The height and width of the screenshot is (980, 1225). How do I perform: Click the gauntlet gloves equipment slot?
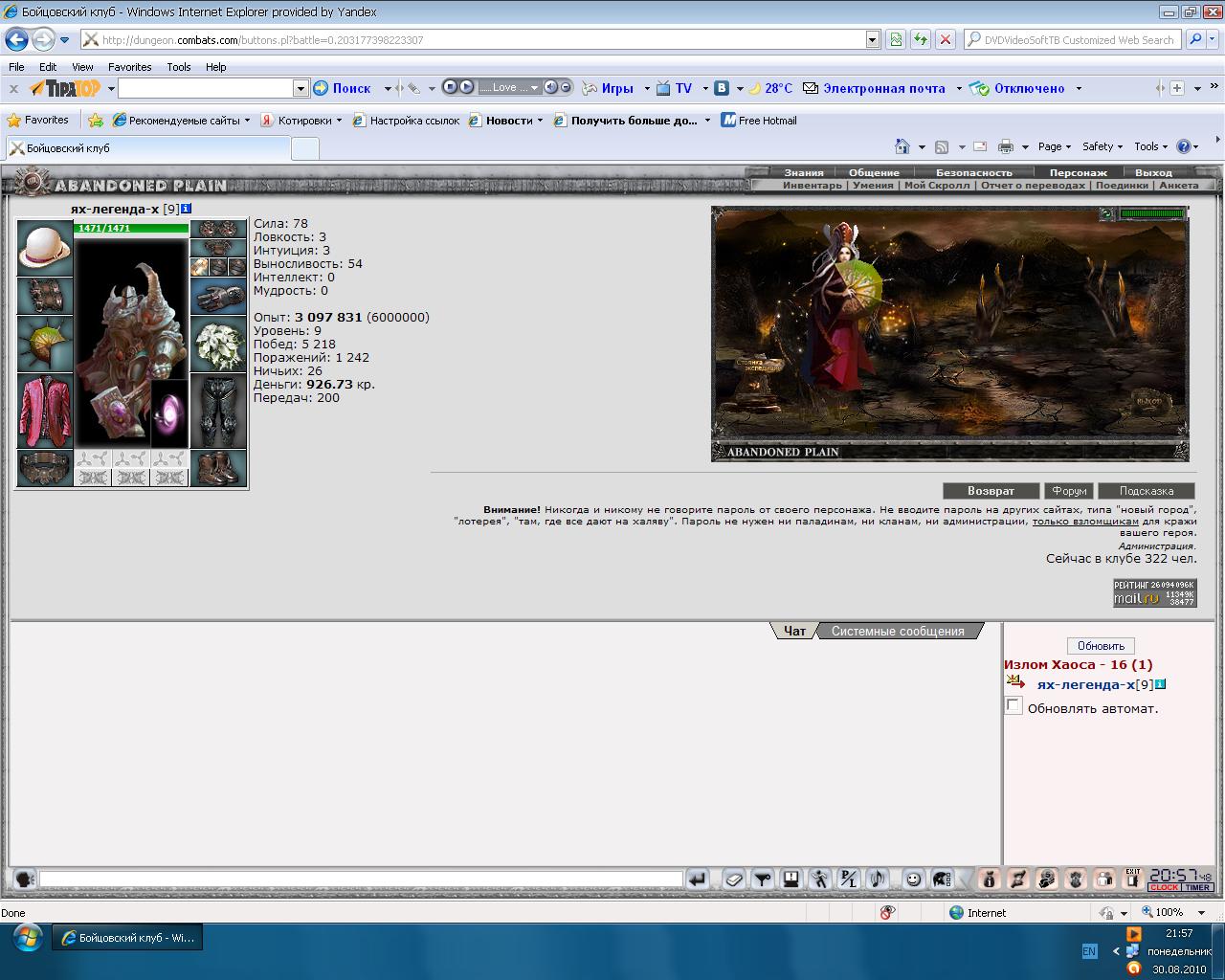pyautogui.click(x=218, y=296)
